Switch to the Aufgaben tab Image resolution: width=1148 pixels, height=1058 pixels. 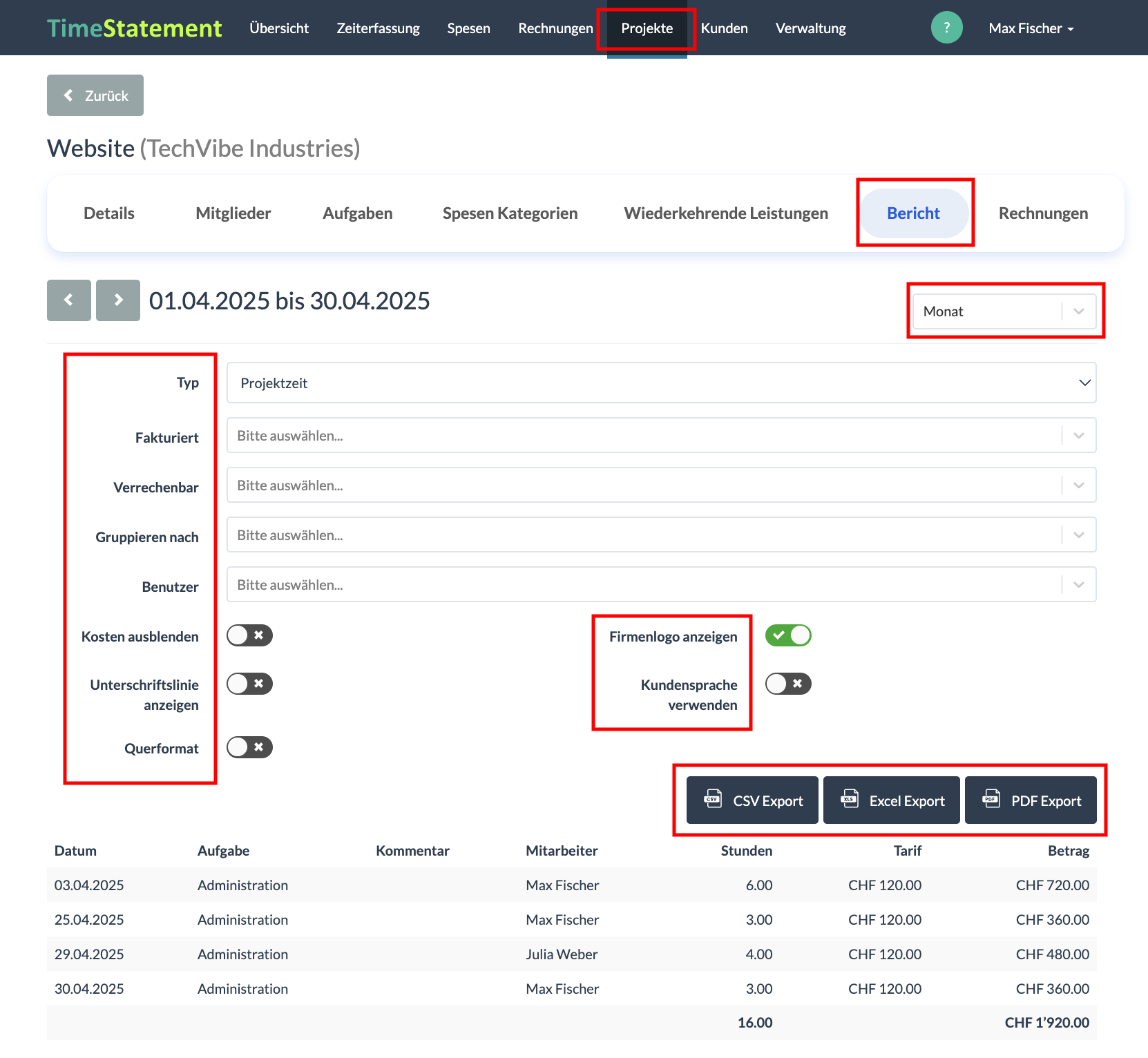pyautogui.click(x=358, y=213)
